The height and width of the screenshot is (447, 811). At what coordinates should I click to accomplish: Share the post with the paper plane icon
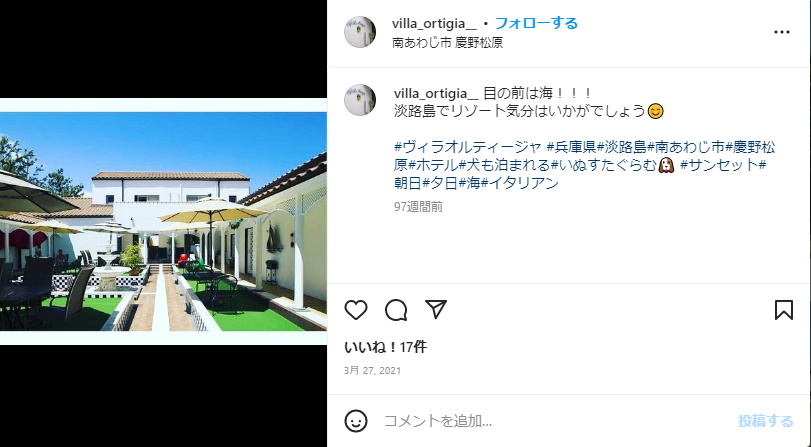[x=435, y=309]
